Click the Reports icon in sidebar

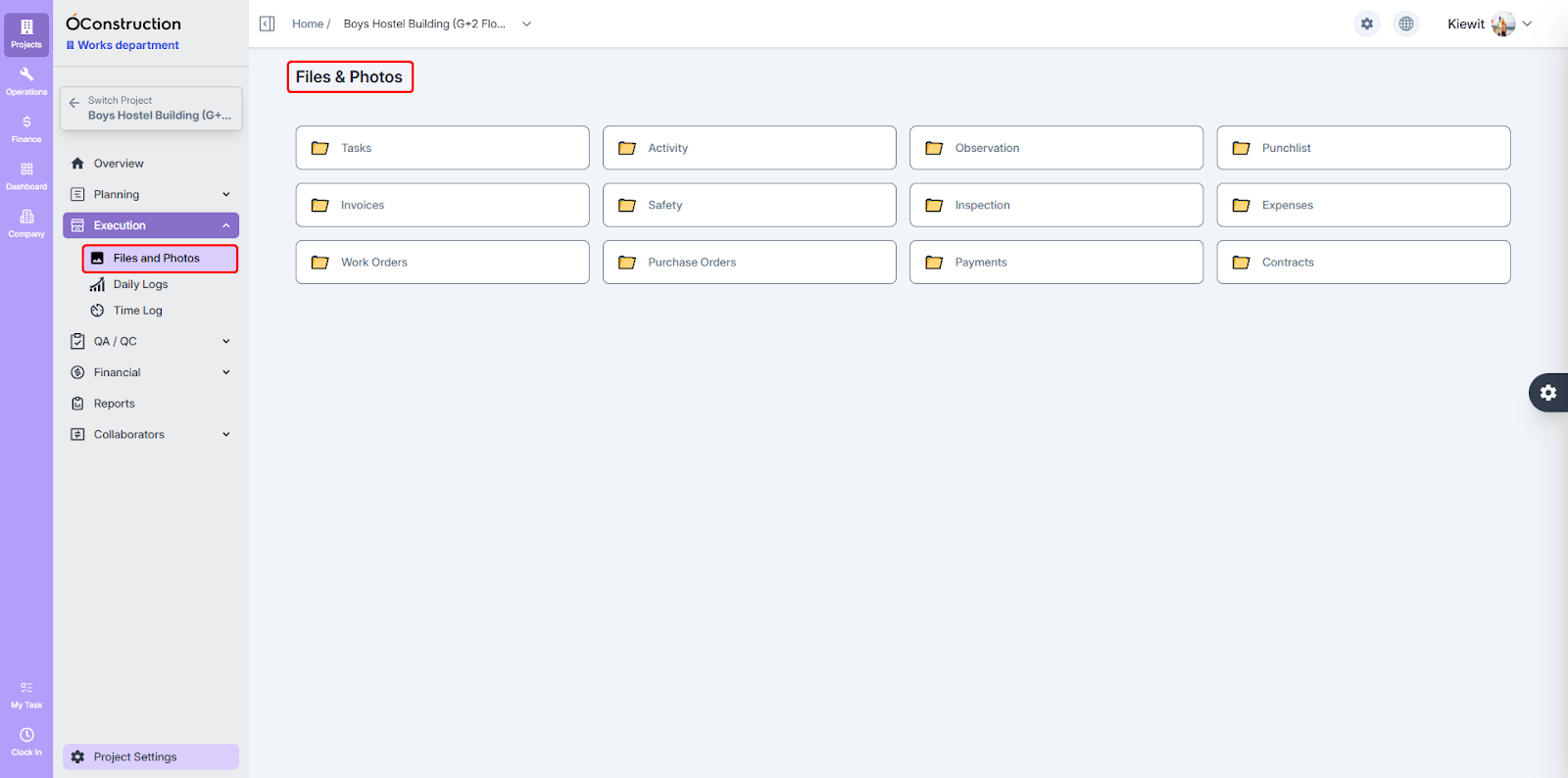[x=77, y=404]
